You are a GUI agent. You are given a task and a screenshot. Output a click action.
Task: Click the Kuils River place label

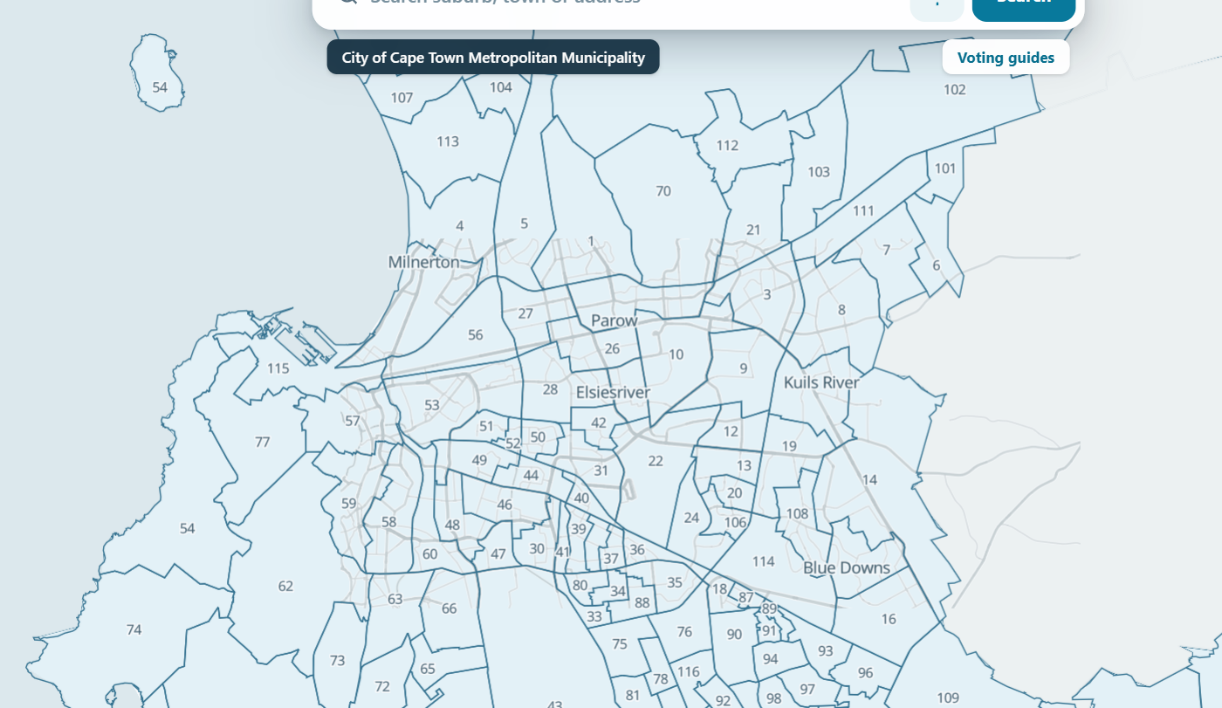[821, 383]
